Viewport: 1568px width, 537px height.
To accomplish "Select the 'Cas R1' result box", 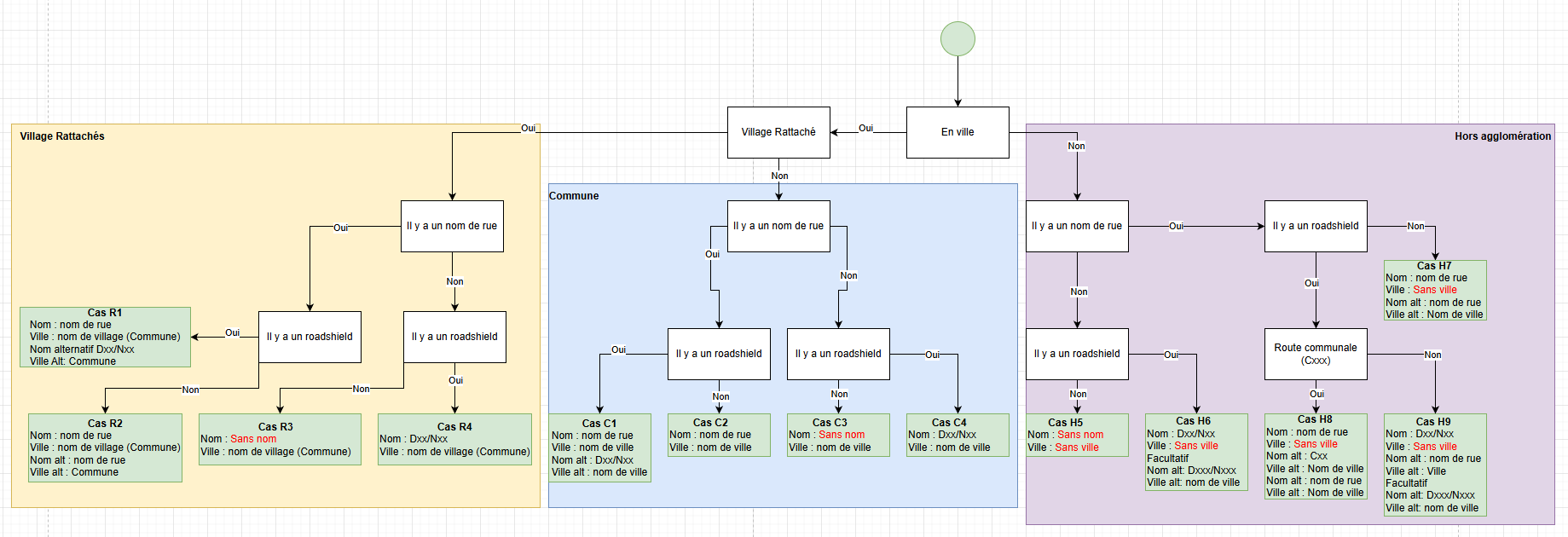I will tap(105, 338).
